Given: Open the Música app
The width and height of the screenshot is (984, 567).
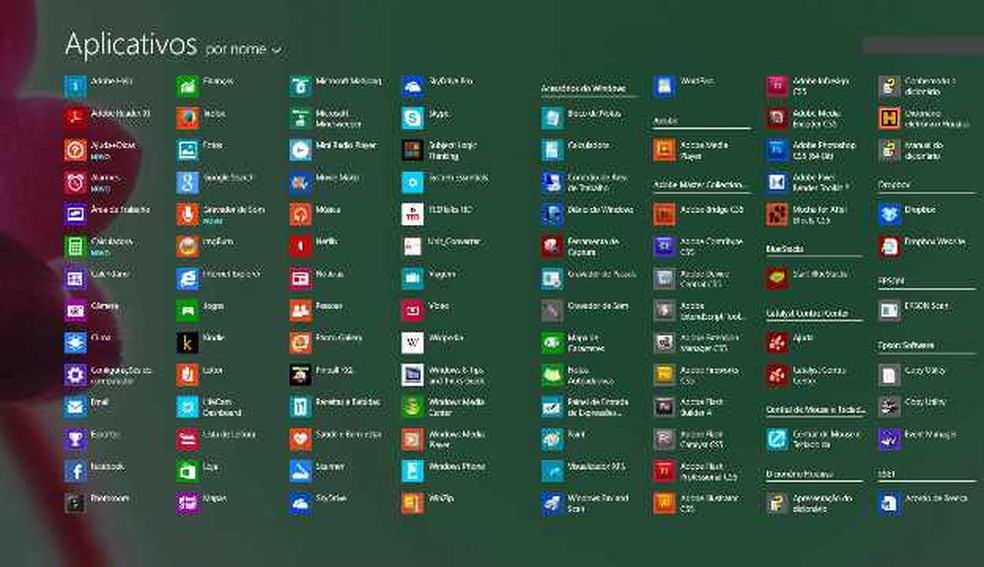Looking at the screenshot, I should click(x=315, y=215).
